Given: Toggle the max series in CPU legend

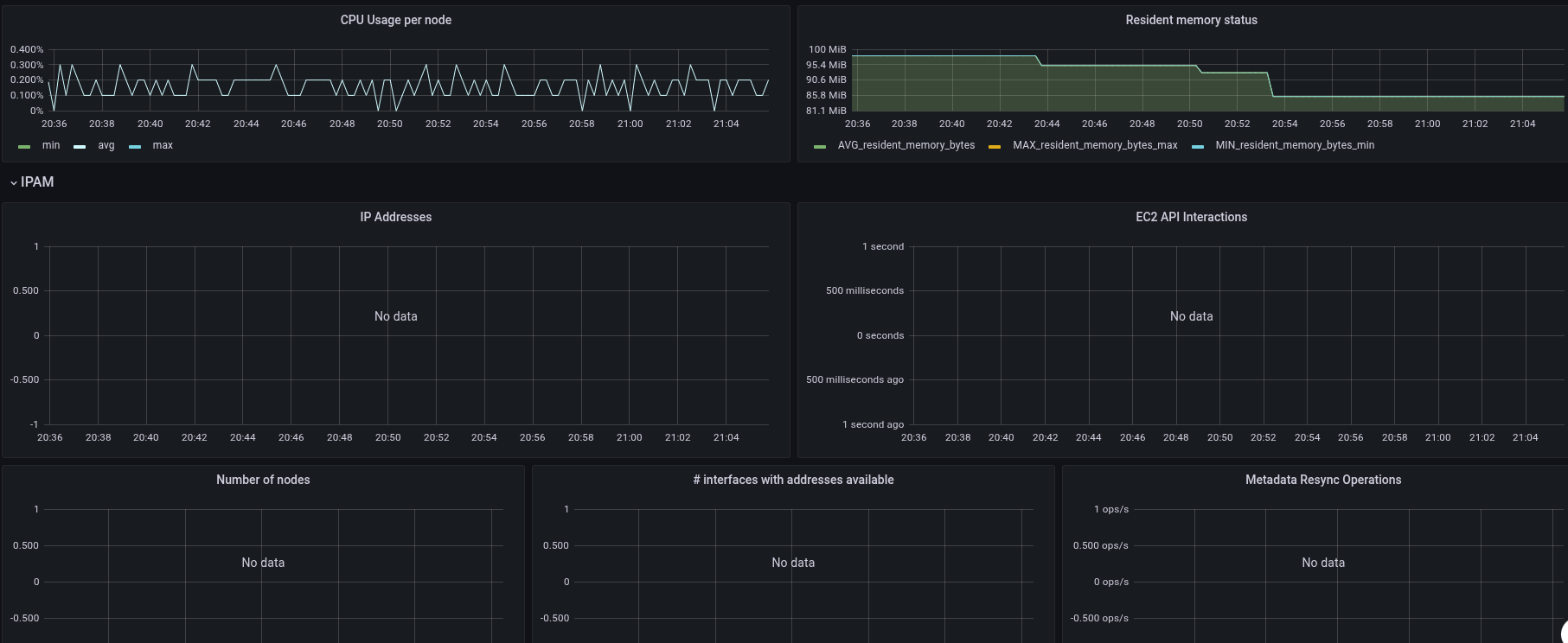Looking at the screenshot, I should coord(163,145).
